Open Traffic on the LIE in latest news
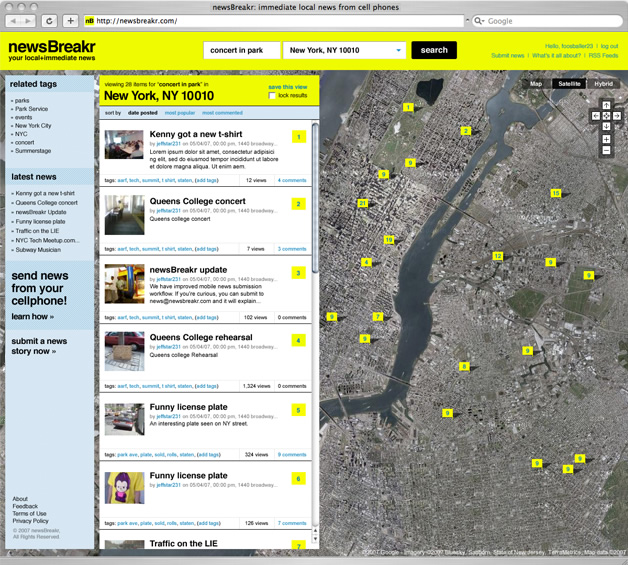628x565 pixels. [37, 231]
